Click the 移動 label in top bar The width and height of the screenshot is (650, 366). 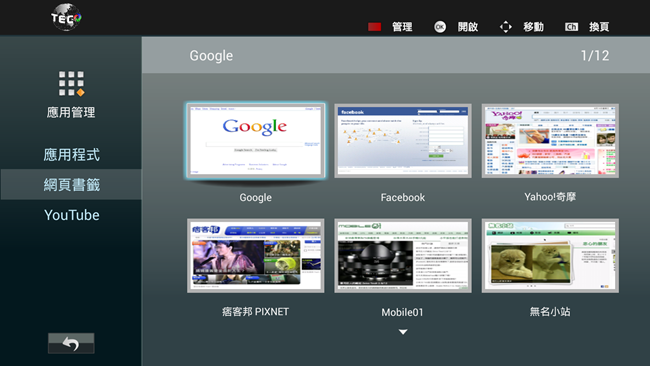(533, 27)
